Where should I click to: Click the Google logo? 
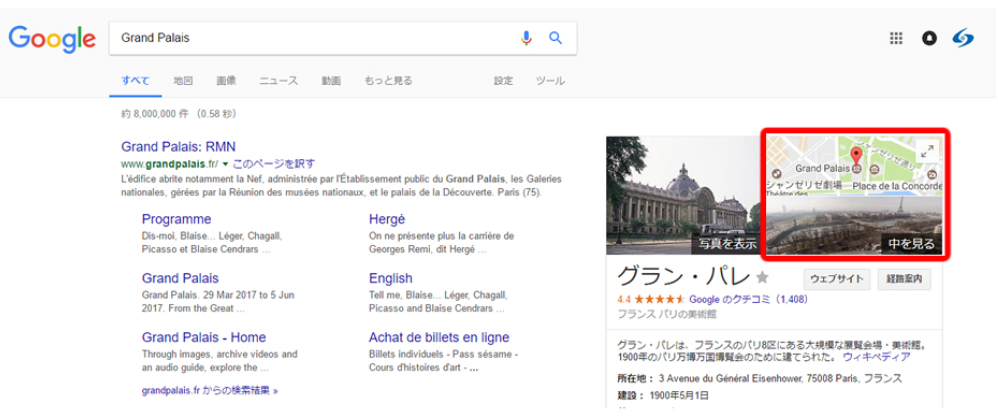[x=52, y=39]
